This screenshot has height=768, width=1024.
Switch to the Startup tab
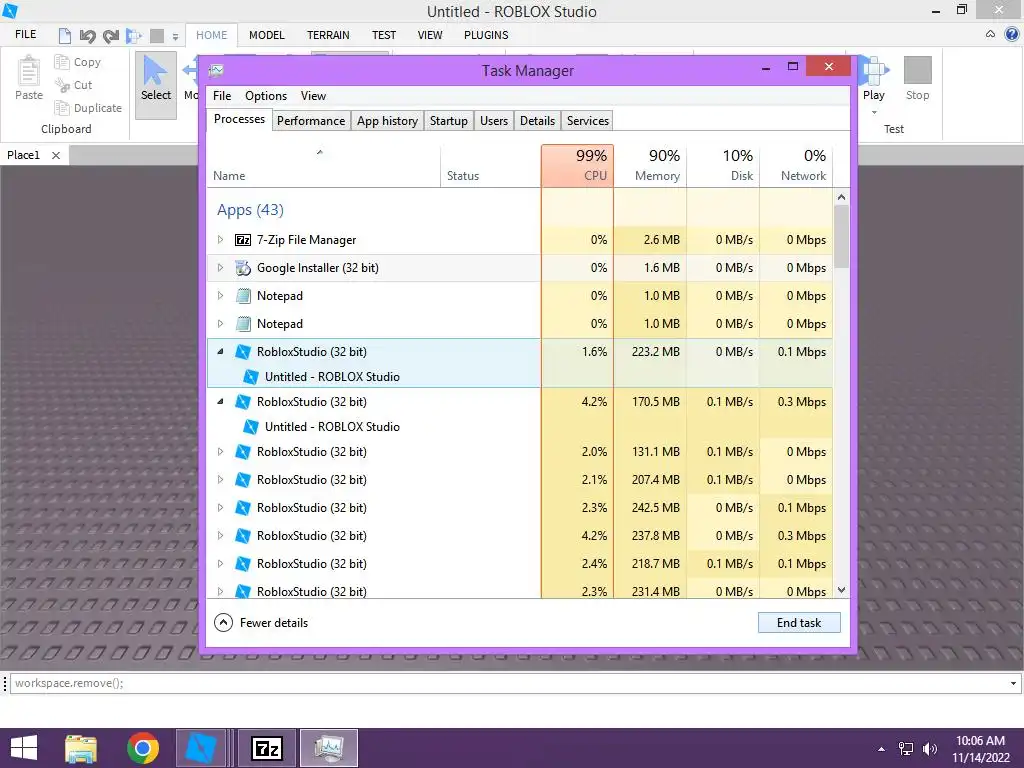[449, 121]
